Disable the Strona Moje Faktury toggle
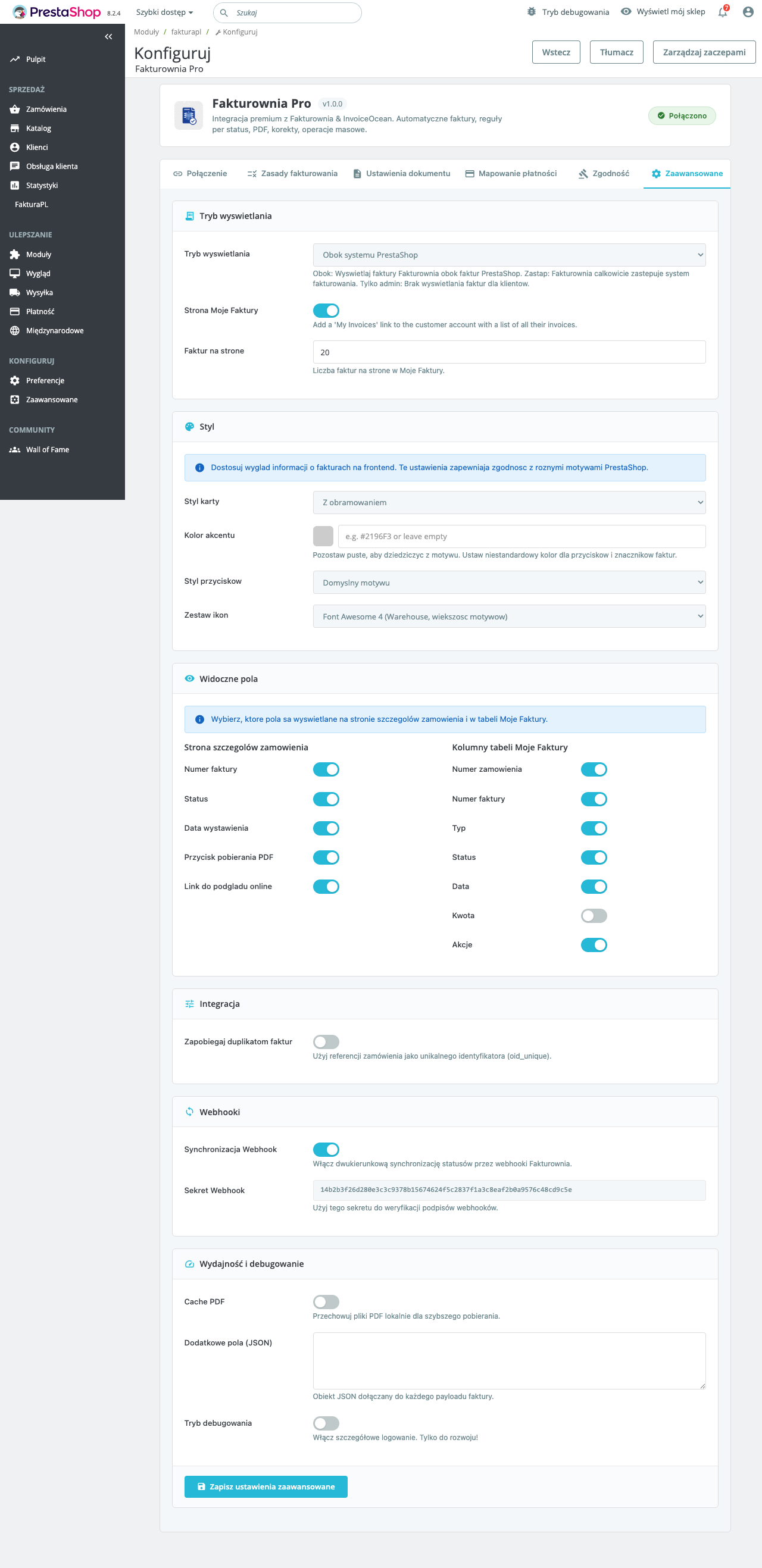The height and width of the screenshot is (1568, 762). (326, 311)
